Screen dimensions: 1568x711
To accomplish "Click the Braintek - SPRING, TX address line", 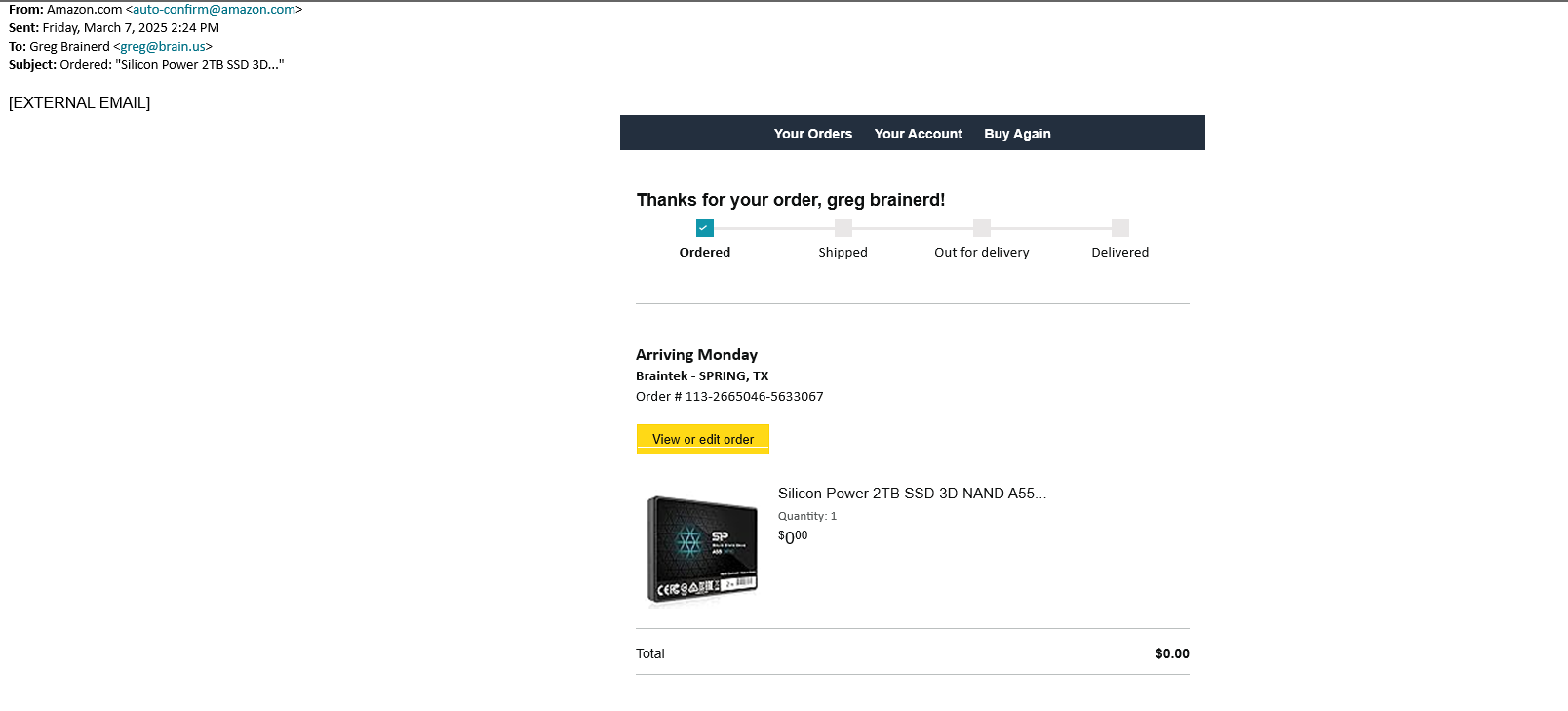I will (702, 376).
